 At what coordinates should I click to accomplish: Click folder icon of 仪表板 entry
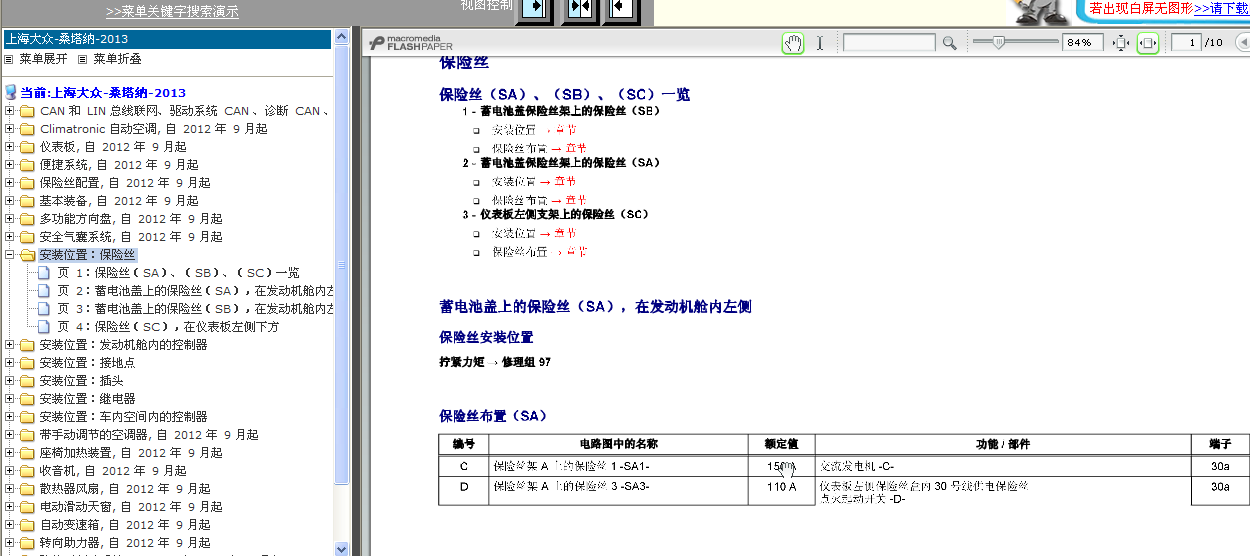(27, 147)
